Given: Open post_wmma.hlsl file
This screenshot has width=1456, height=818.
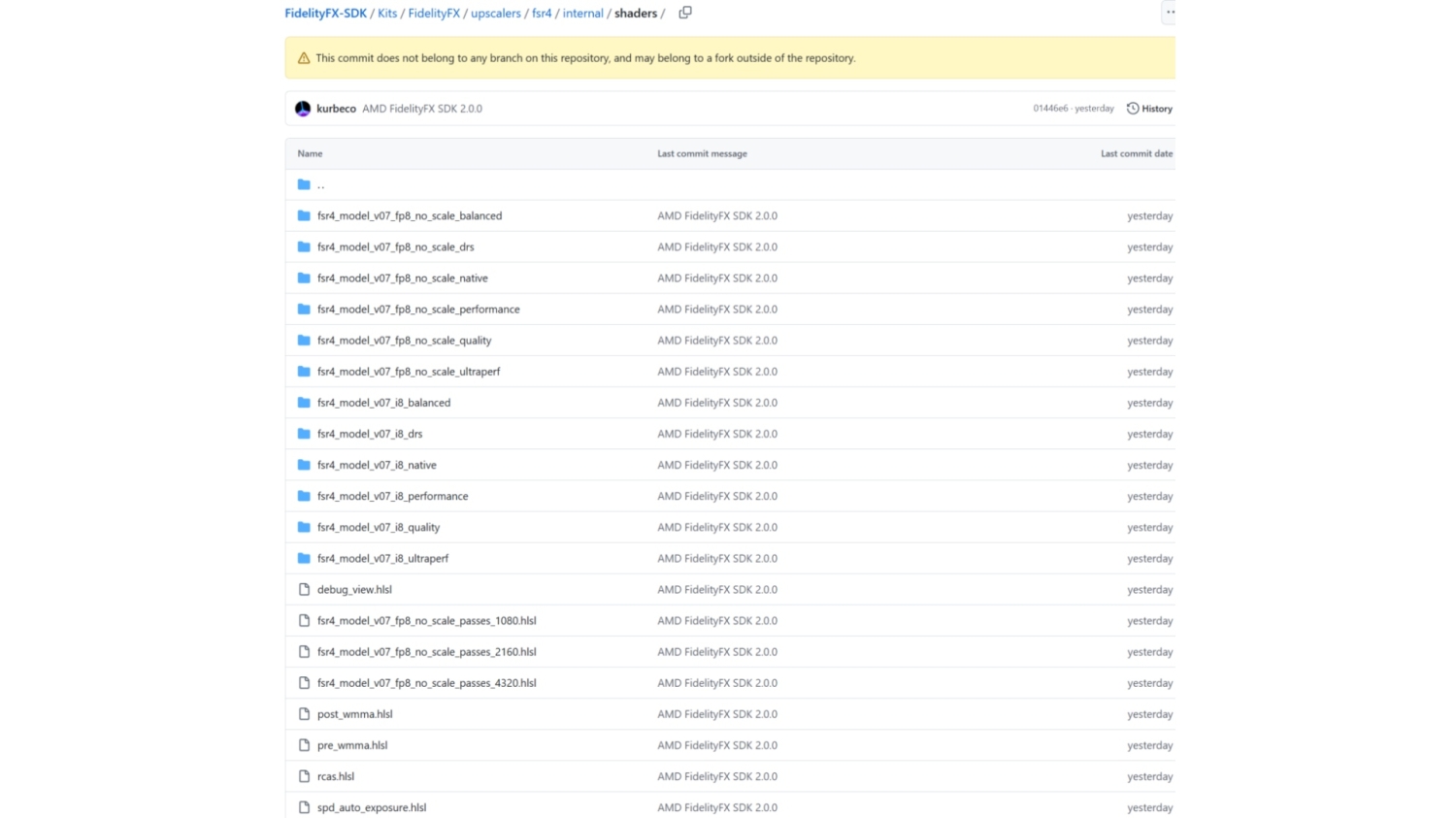Looking at the screenshot, I should [x=354, y=714].
